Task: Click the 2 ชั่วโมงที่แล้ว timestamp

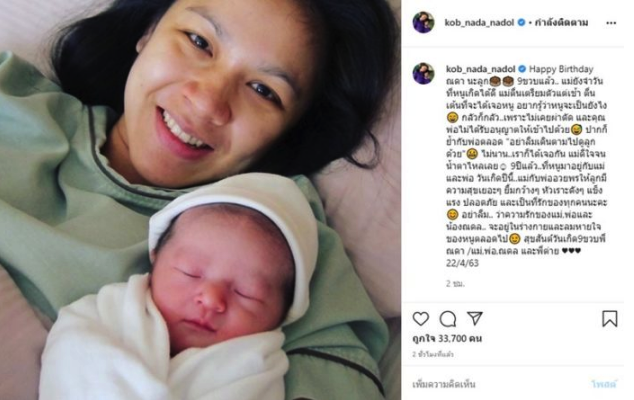Action: point(433,354)
